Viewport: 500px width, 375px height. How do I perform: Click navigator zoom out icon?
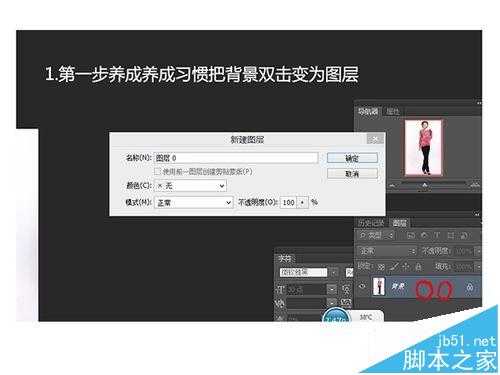(x=393, y=185)
